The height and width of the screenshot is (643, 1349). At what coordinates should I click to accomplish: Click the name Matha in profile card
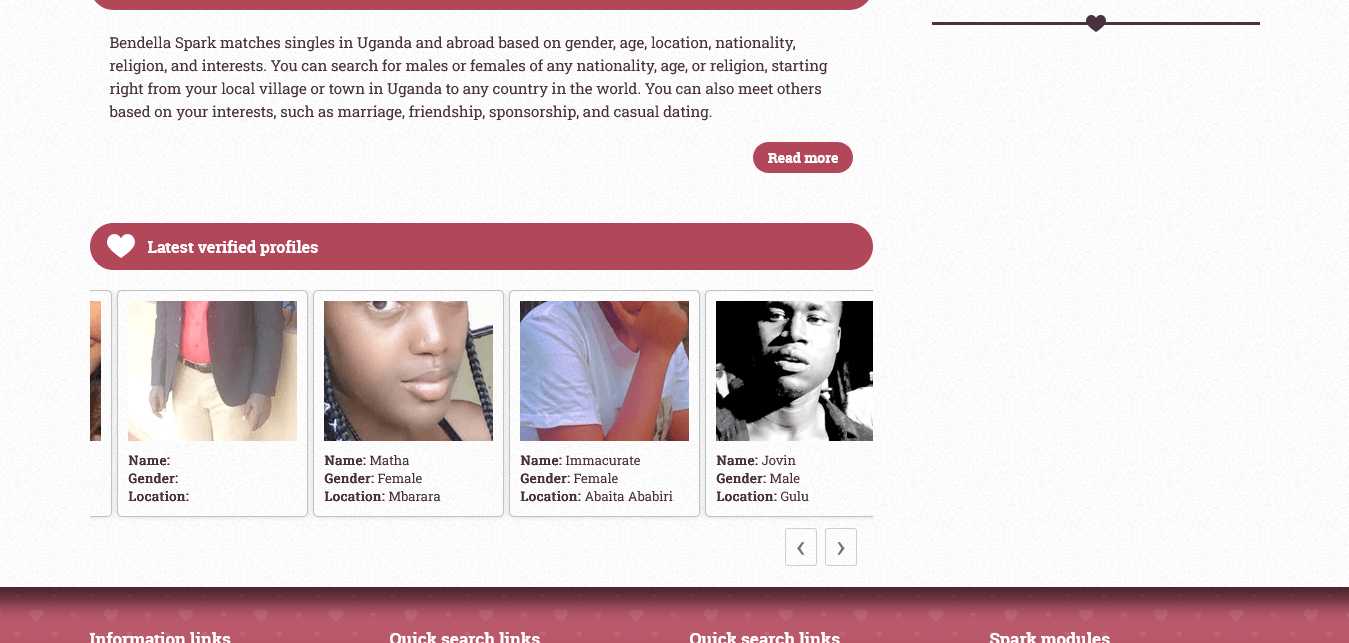click(389, 461)
